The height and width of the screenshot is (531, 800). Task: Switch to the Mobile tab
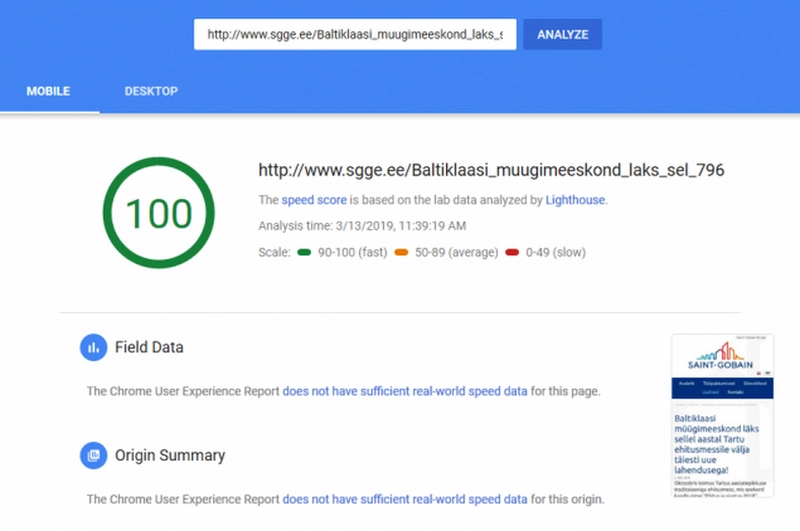48,91
